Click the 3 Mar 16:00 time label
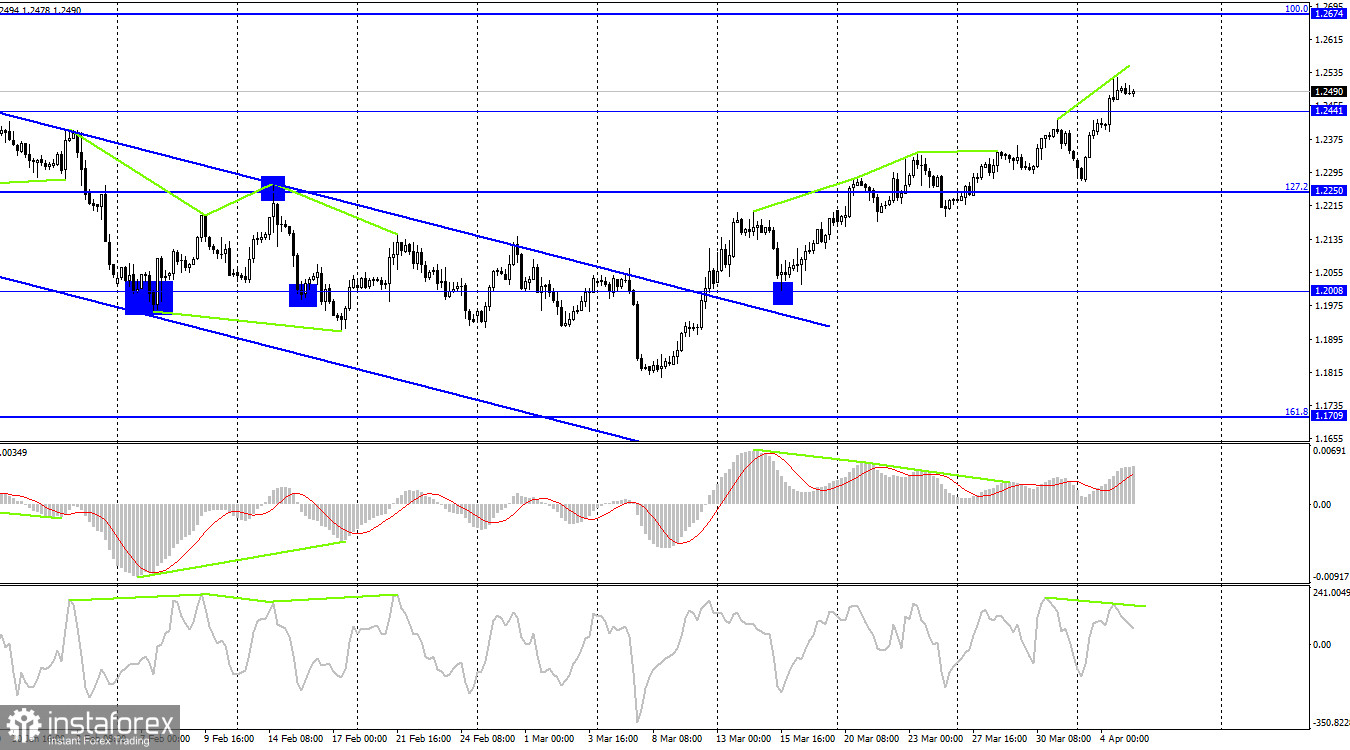Image resolution: width=1350 pixels, height=750 pixels. point(613,739)
